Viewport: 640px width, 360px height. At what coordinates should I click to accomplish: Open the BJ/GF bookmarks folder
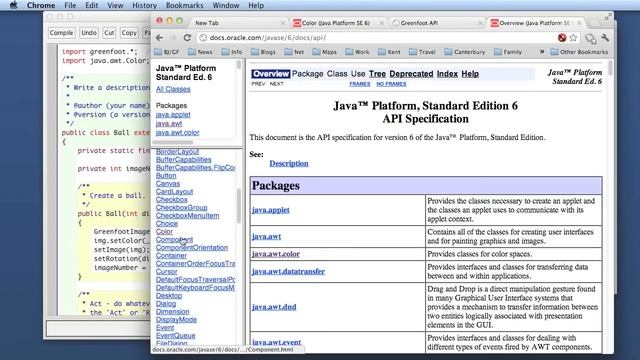coord(167,52)
